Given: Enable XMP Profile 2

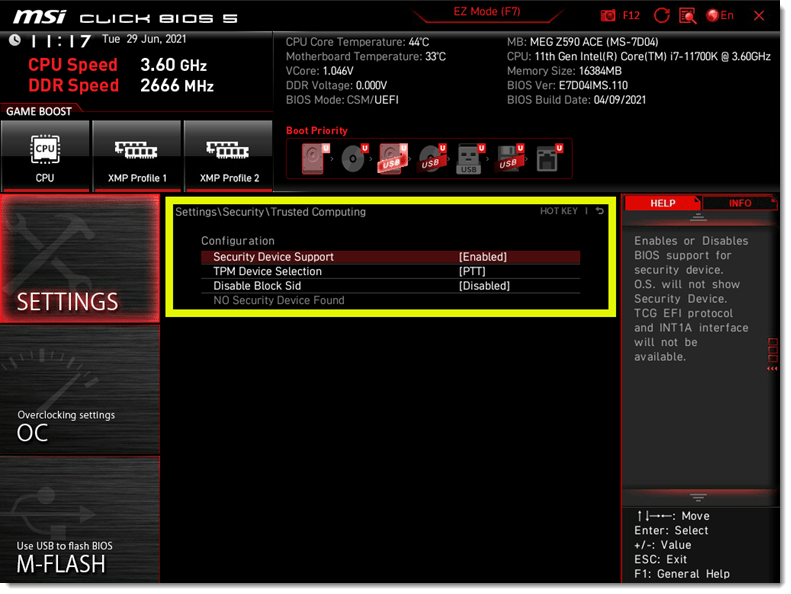Looking at the screenshot, I should coord(229,156).
